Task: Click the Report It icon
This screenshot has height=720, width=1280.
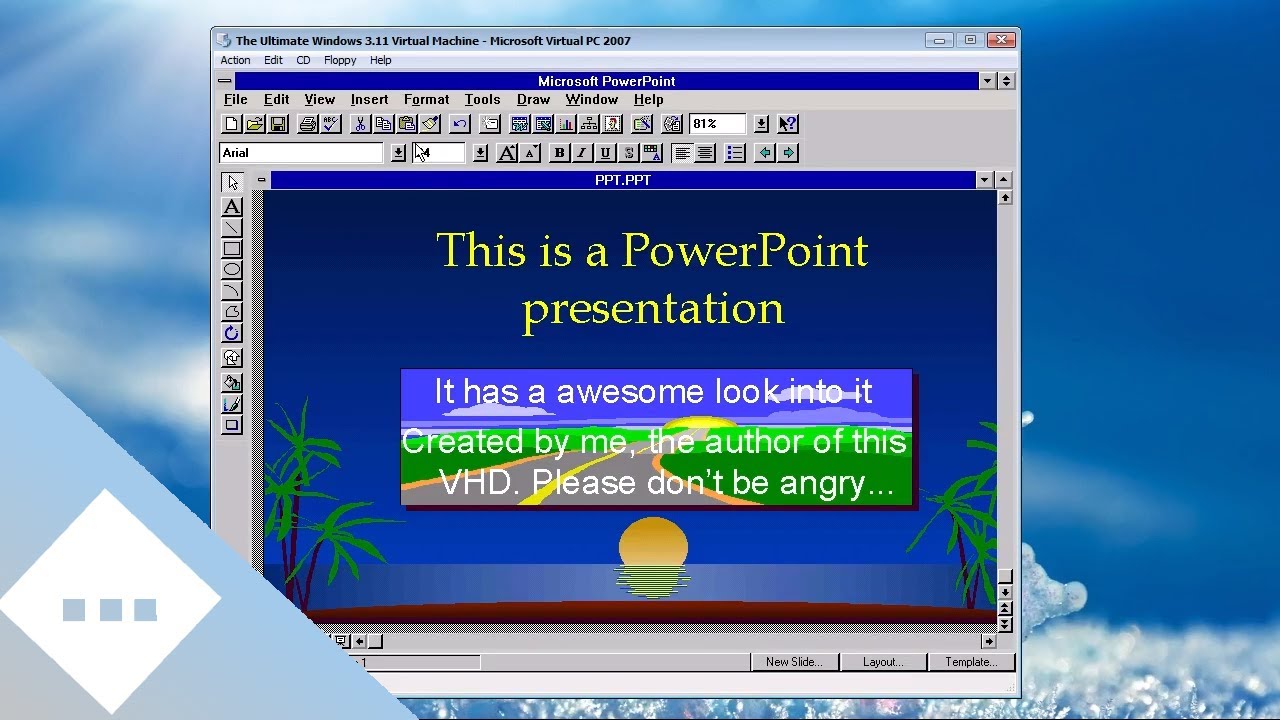Action: coord(672,124)
